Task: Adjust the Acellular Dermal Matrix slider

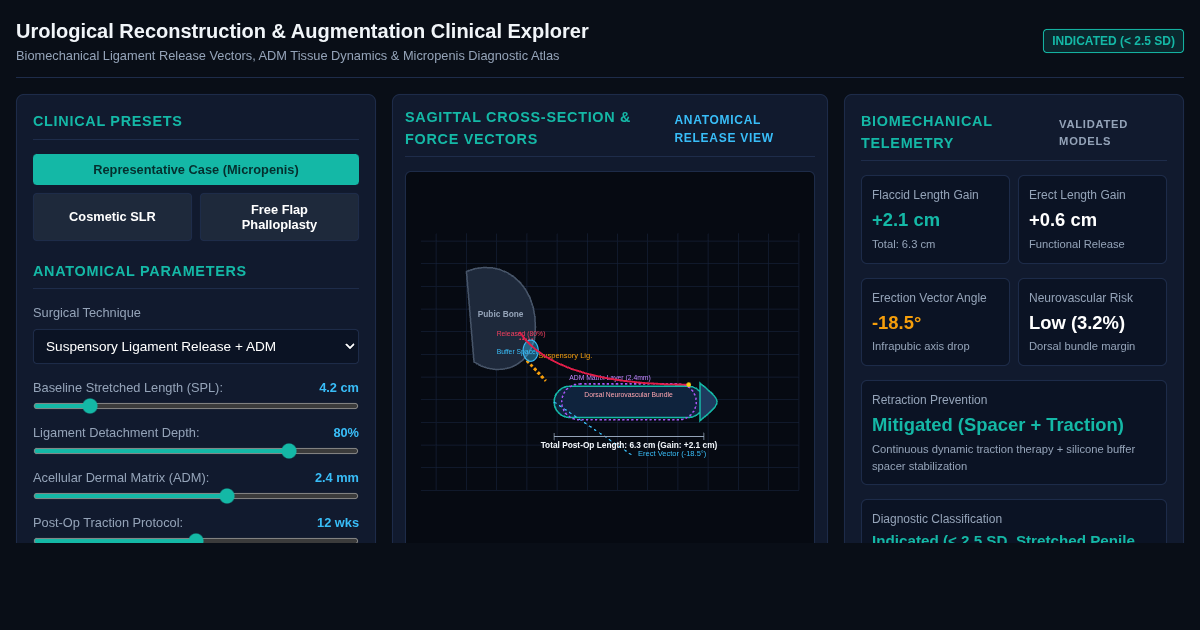Action: tap(196, 496)
